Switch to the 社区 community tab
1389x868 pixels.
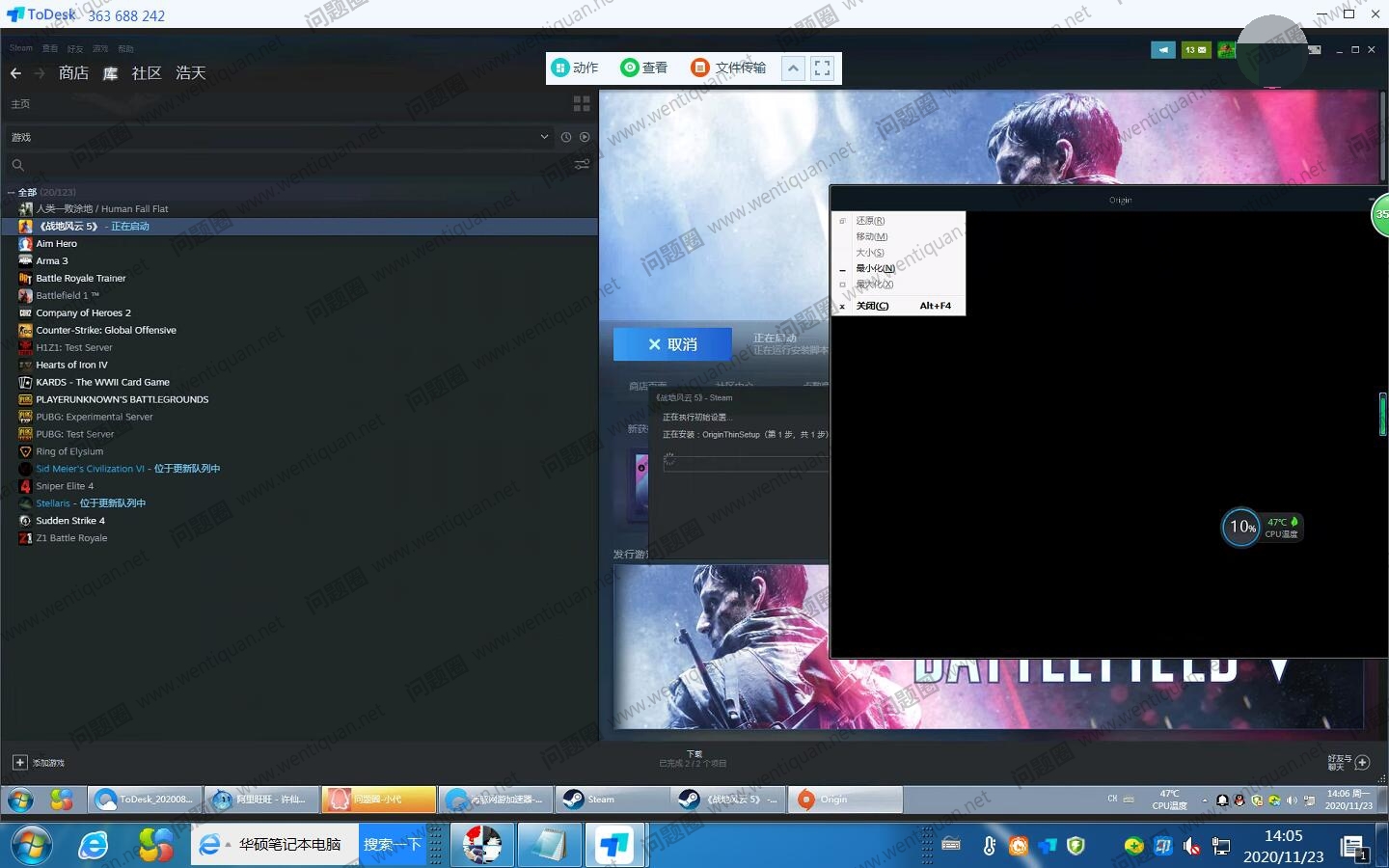(147, 73)
